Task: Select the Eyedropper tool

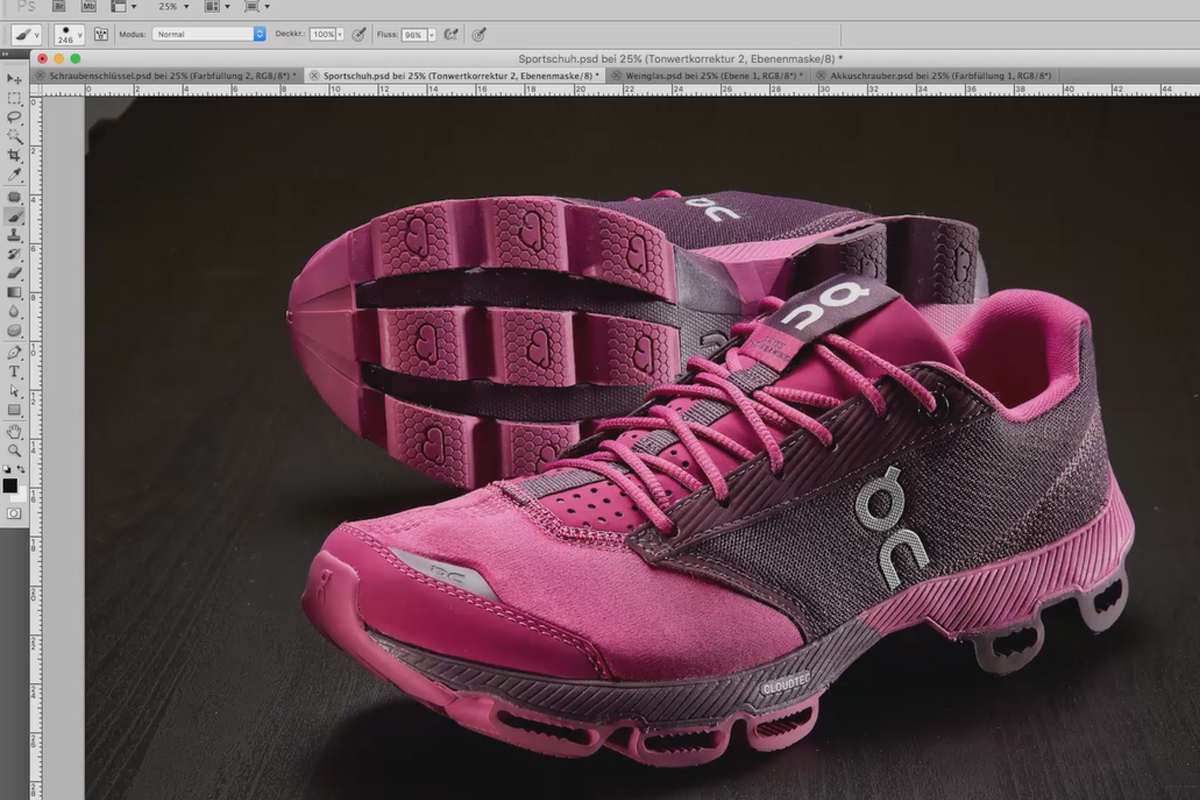Action: pyautogui.click(x=14, y=175)
